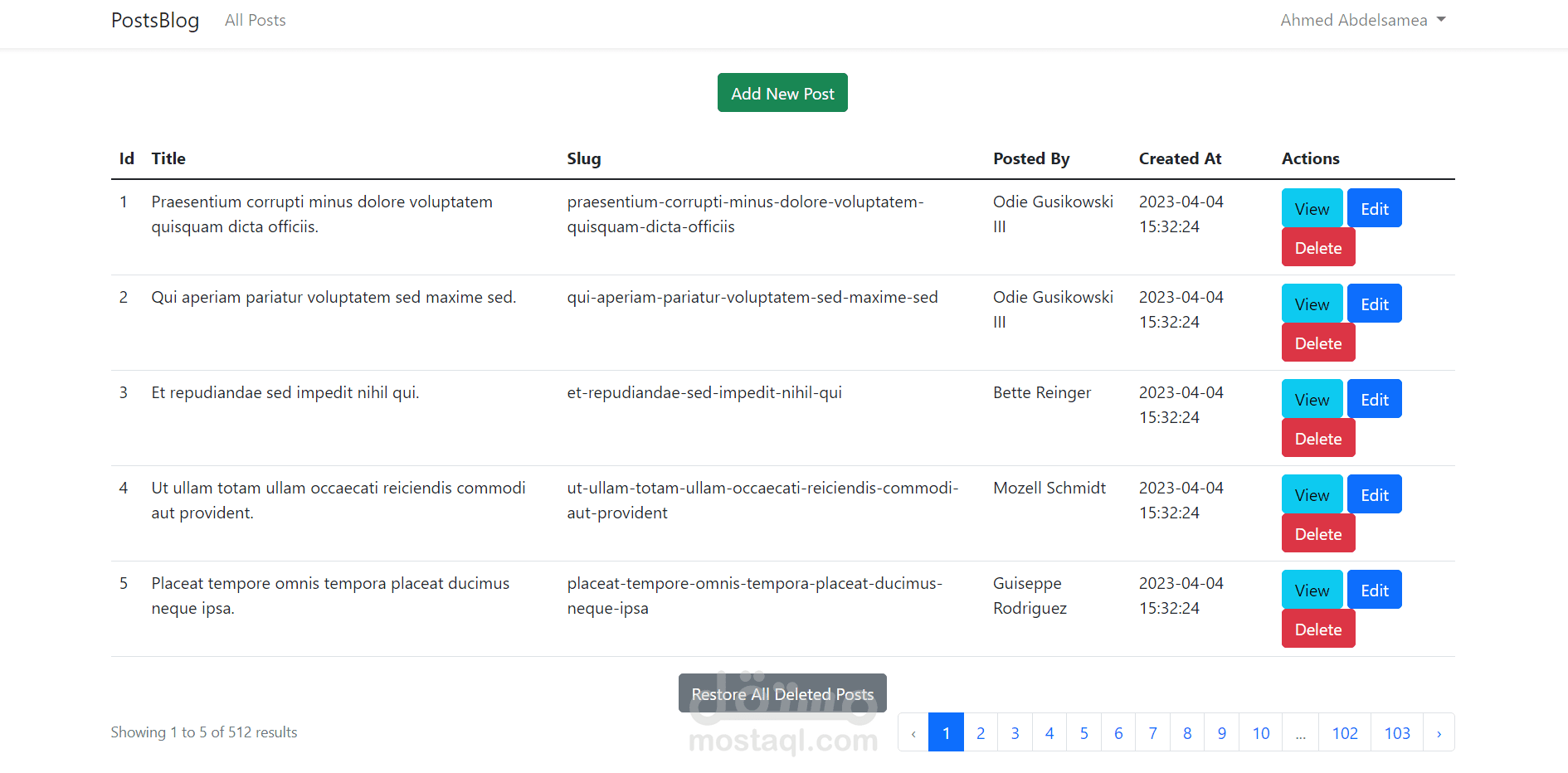Screen dimensions: 1568x773
Task: Click the previous page arrow in pagination
Action: coord(913,733)
